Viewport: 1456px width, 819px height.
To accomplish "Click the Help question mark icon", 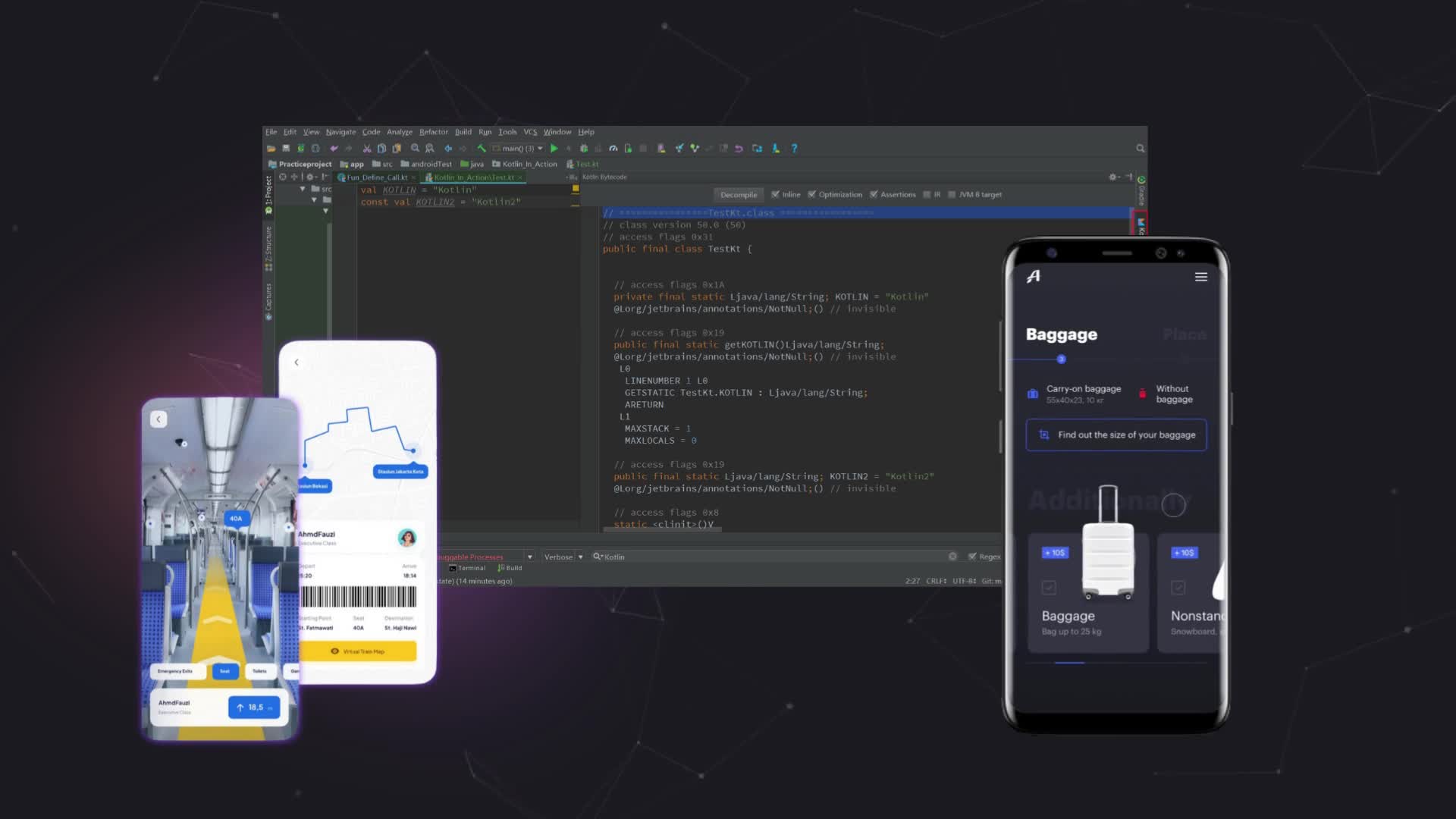I will click(794, 149).
